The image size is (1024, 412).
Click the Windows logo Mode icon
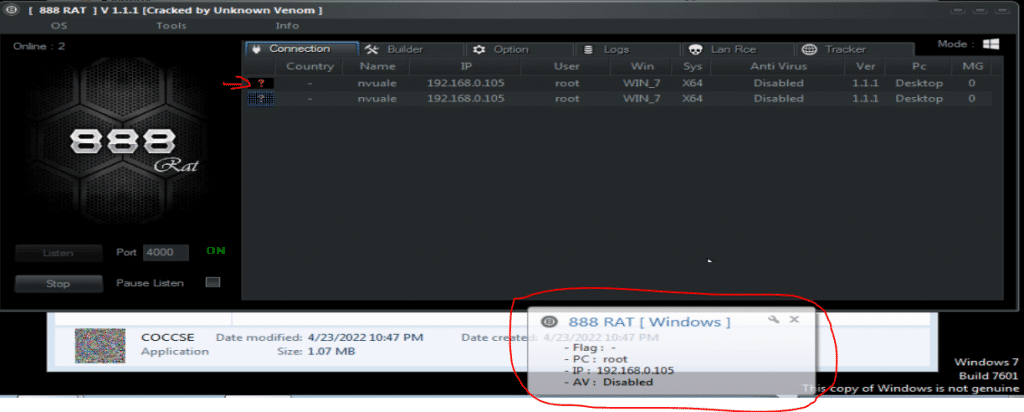pyautogui.click(x=991, y=44)
